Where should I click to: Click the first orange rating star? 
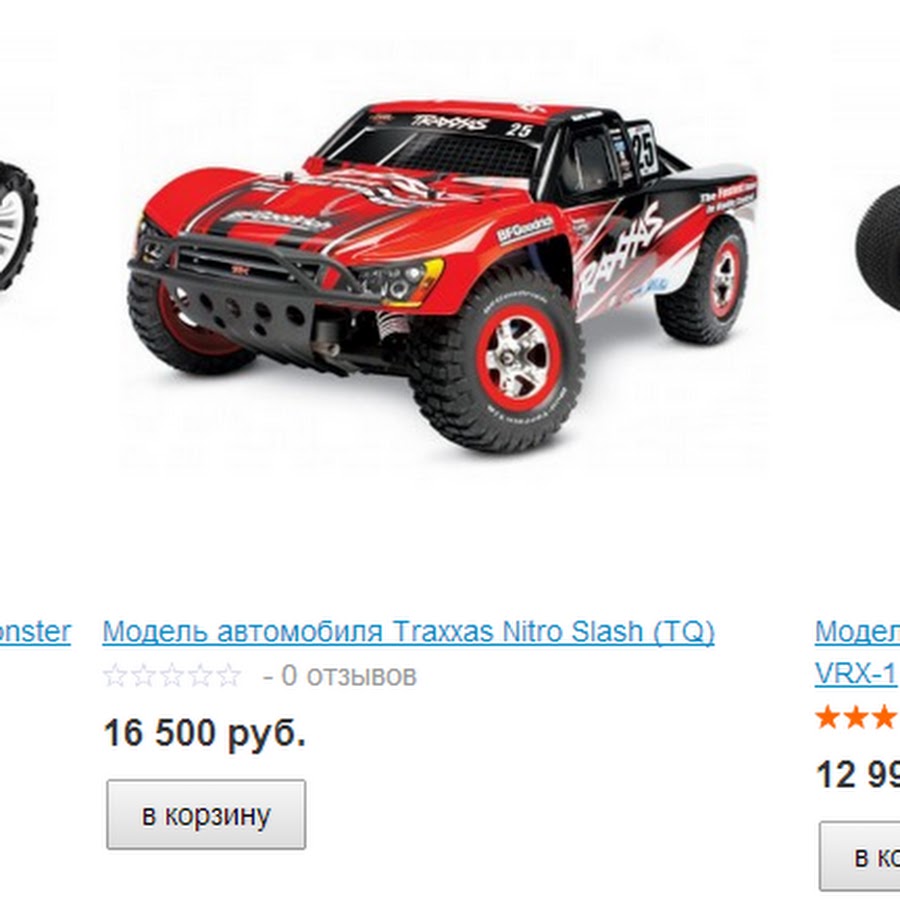[x=828, y=717]
